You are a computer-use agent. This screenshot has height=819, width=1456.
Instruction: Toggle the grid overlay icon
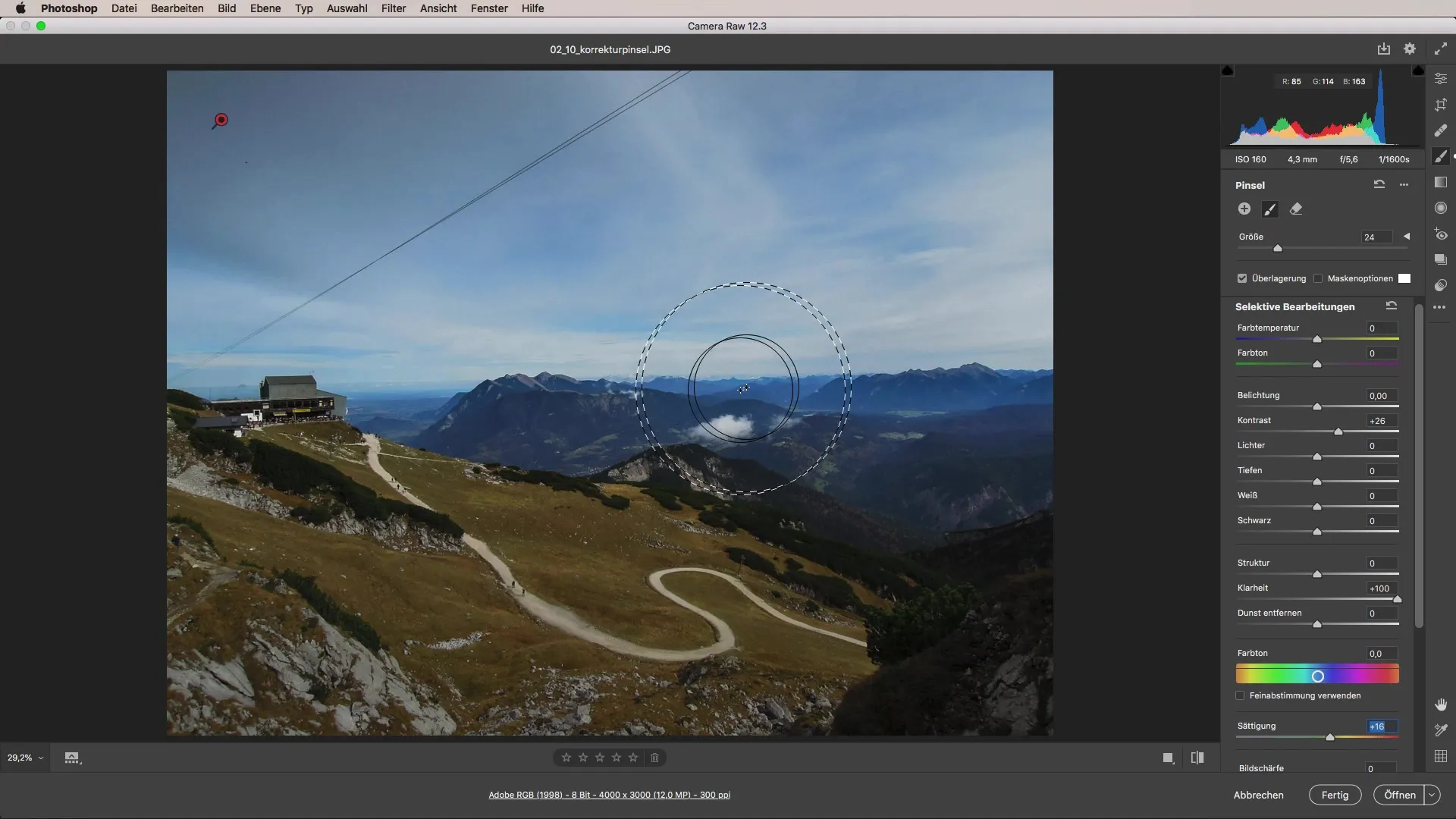point(1441,756)
